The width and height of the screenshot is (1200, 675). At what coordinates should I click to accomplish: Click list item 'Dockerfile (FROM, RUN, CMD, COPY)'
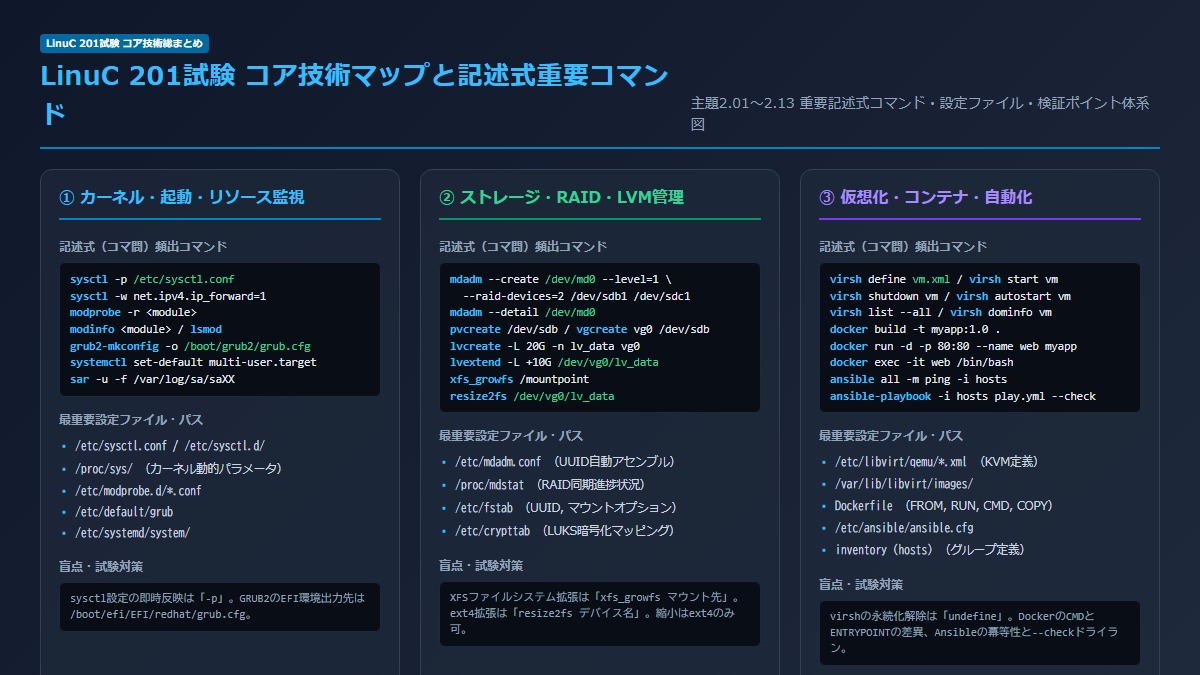[943, 506]
